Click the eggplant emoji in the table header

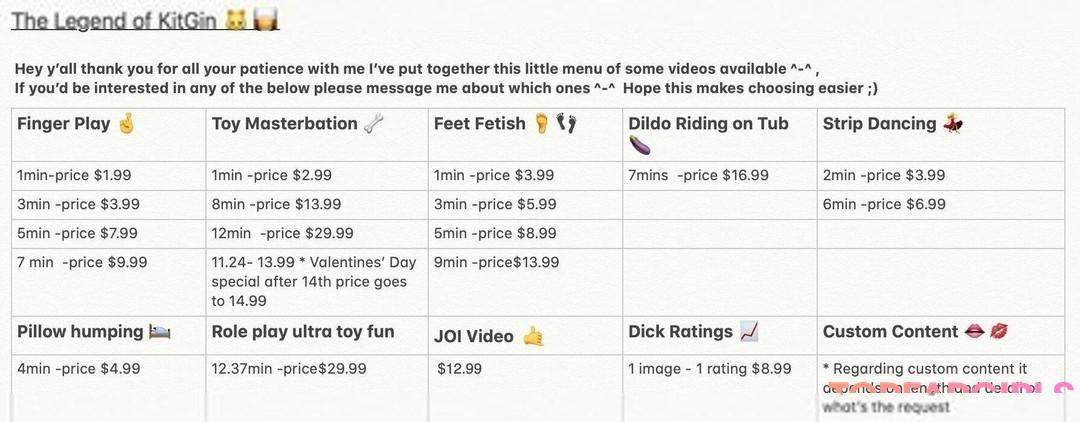(x=639, y=146)
